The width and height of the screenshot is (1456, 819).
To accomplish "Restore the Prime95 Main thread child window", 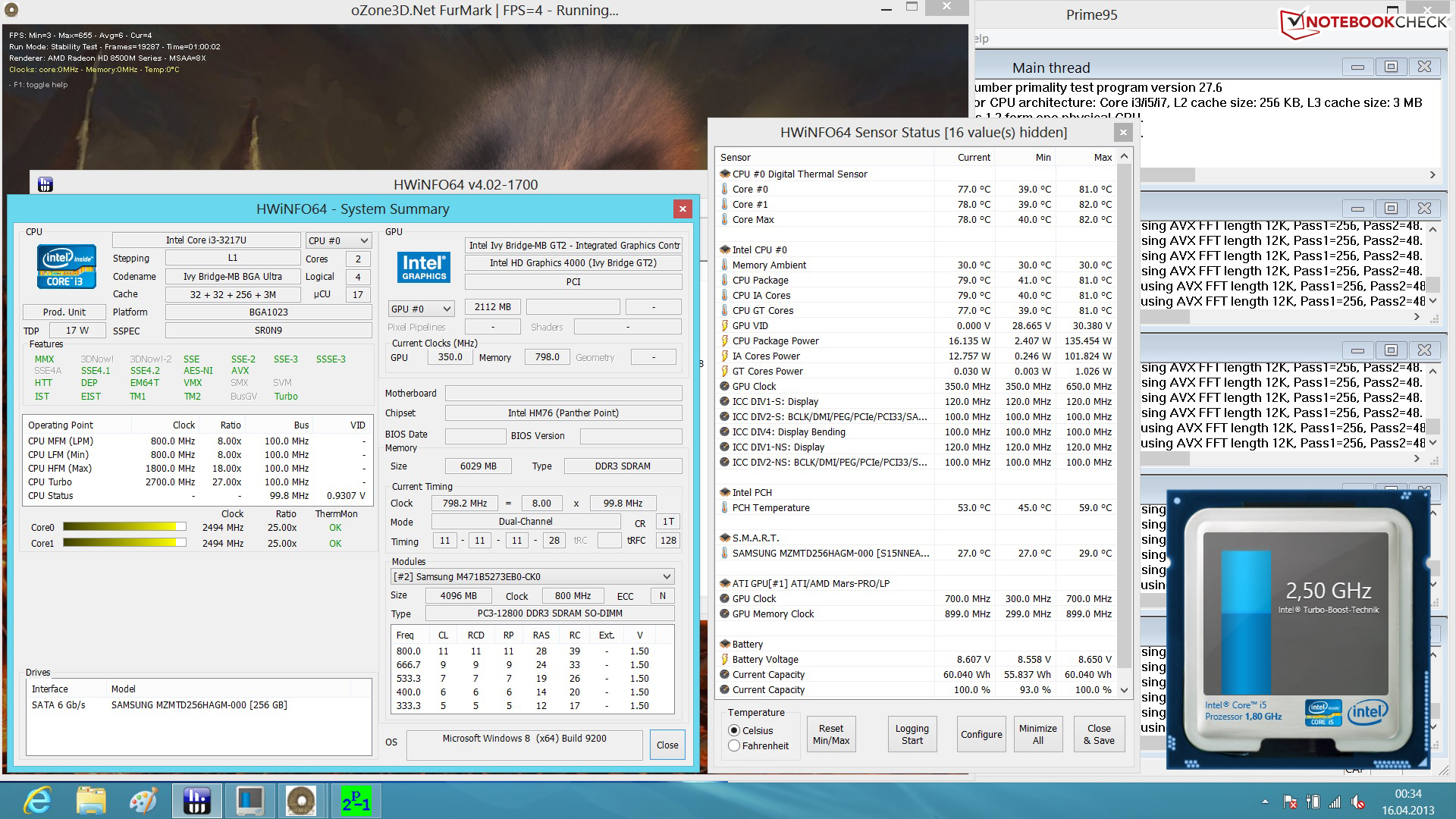I will point(1391,67).
